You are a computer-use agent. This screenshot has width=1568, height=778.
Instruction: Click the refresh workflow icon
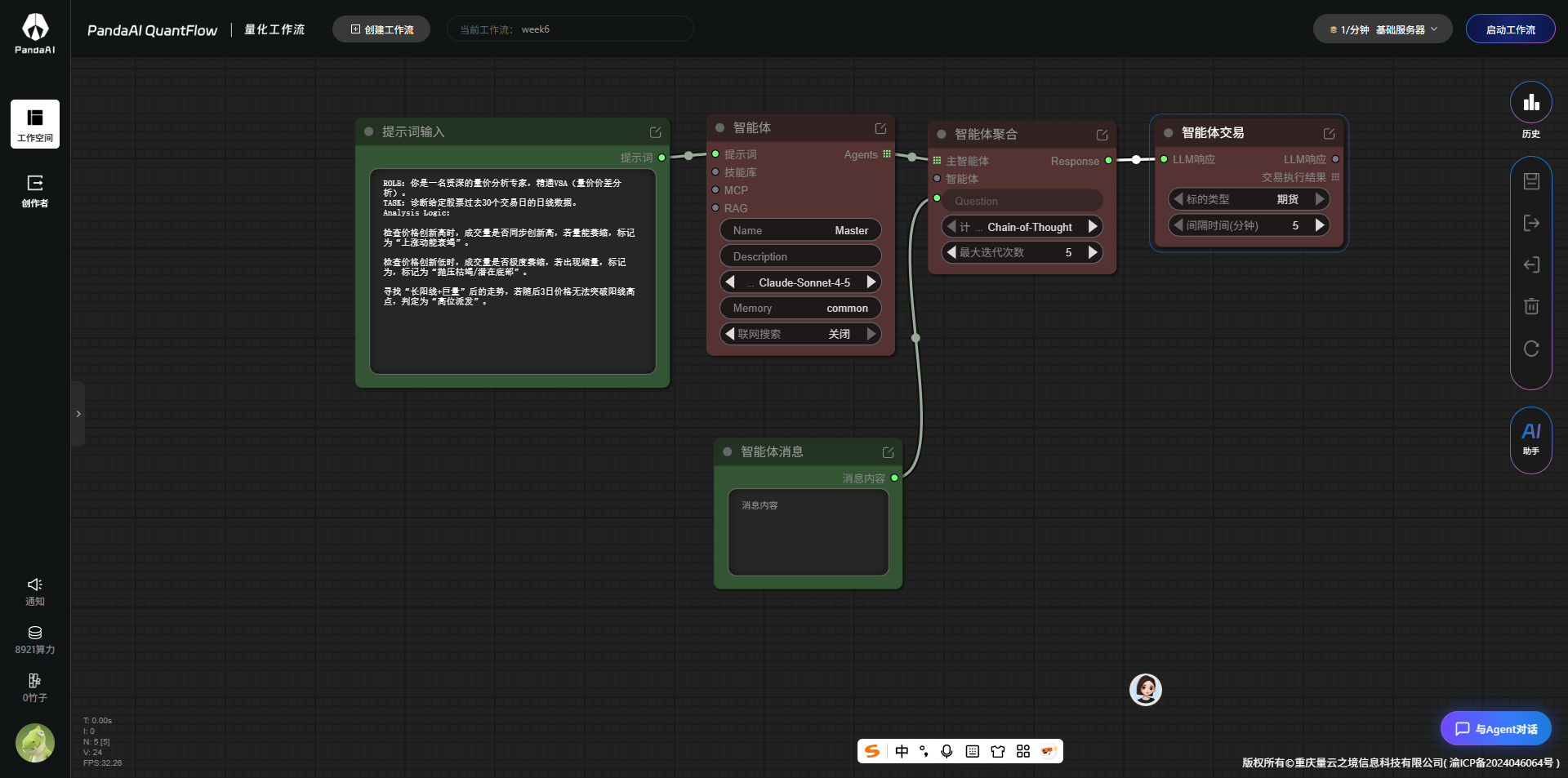pos(1531,349)
